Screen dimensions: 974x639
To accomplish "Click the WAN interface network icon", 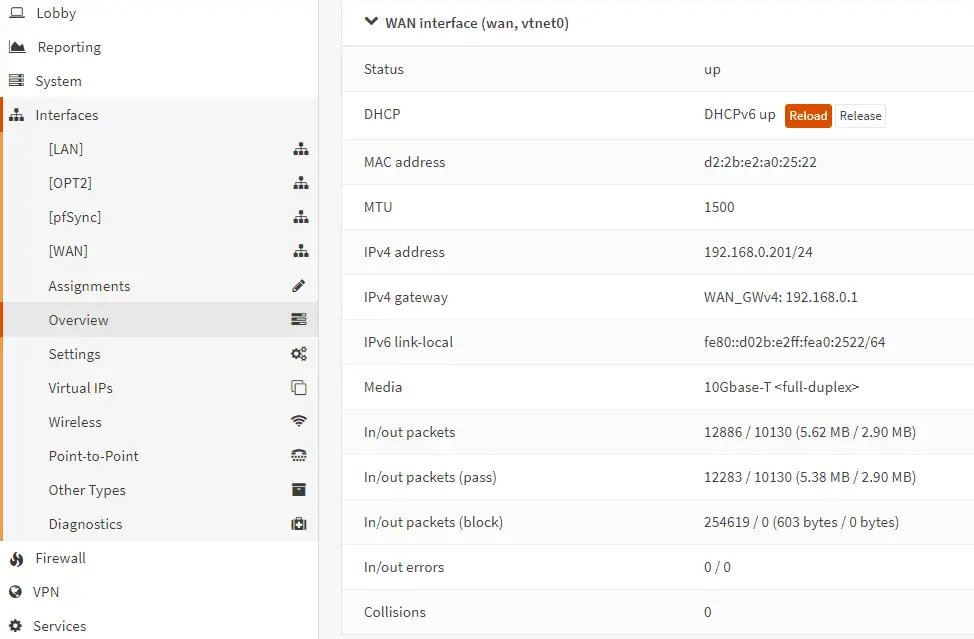I will [301, 252].
